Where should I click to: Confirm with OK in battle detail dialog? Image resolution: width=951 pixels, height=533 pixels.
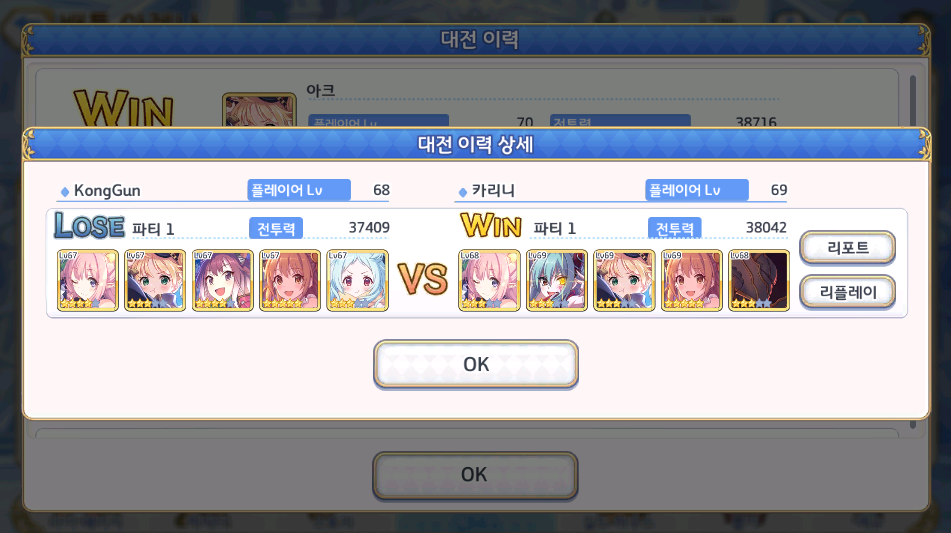(476, 364)
